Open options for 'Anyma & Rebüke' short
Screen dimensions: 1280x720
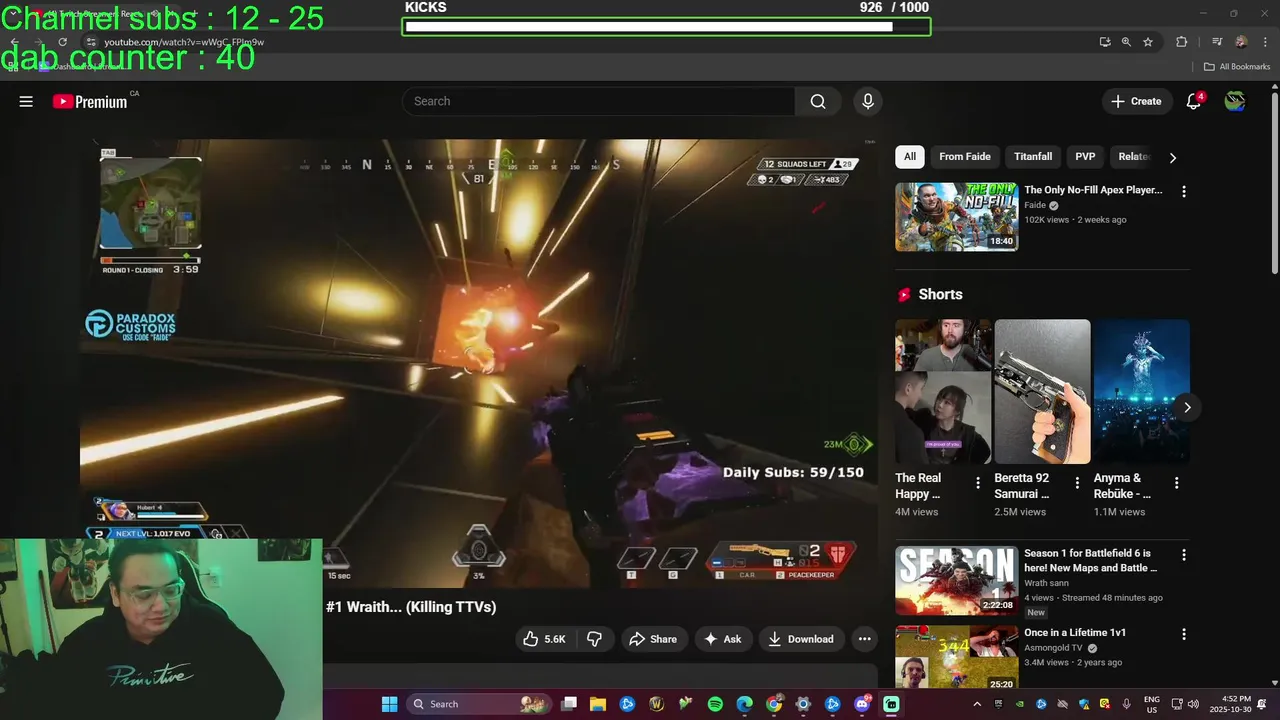[x=1177, y=483]
